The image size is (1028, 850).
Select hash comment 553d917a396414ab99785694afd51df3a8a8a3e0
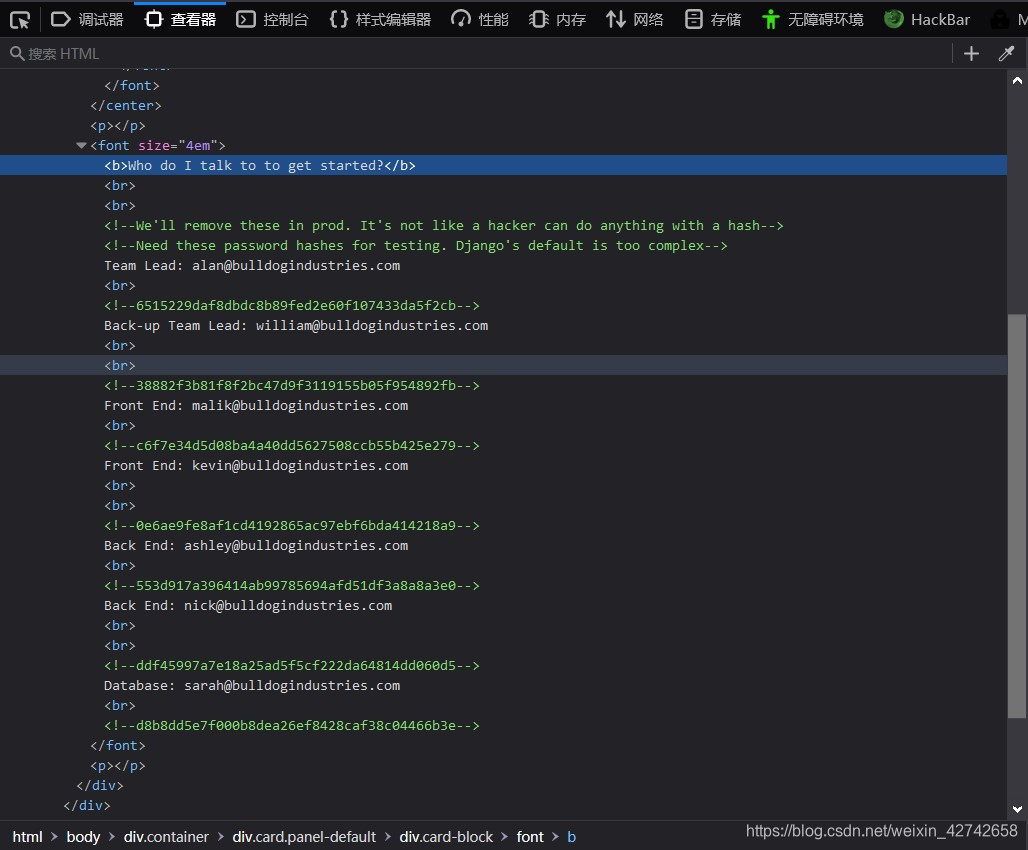[292, 586]
